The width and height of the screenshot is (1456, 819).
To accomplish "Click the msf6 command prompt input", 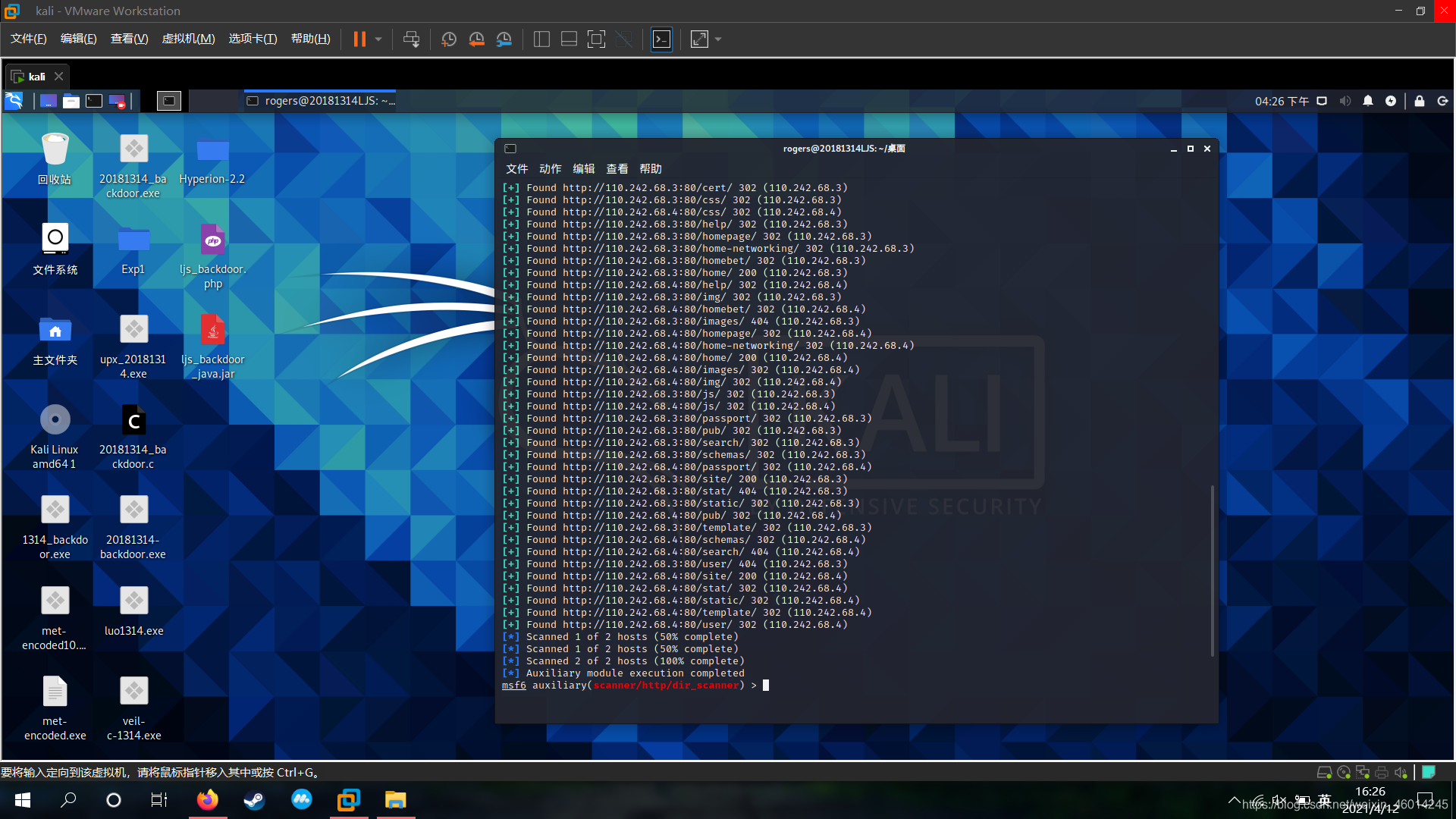I will [x=765, y=686].
